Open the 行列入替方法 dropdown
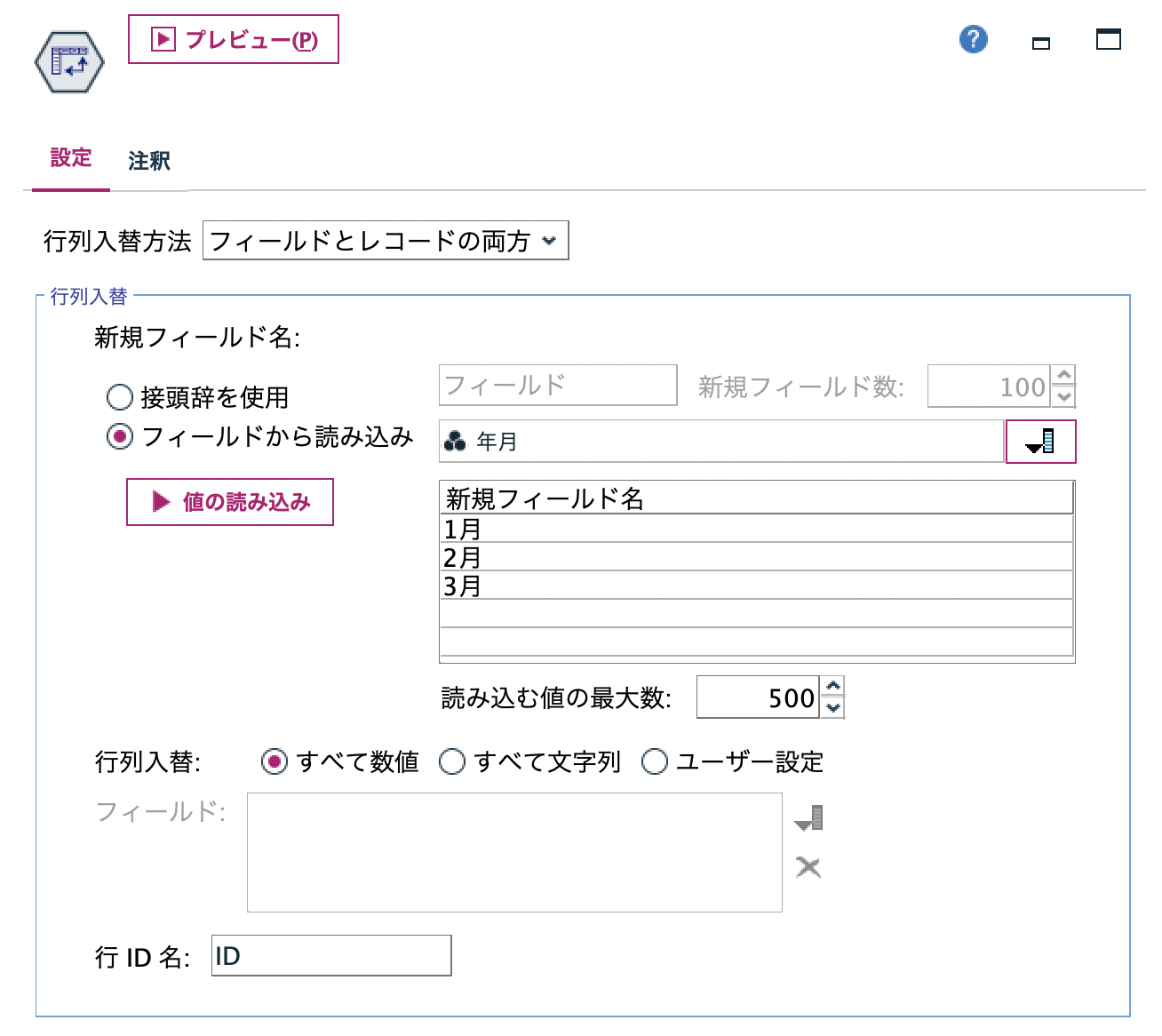 (551, 240)
